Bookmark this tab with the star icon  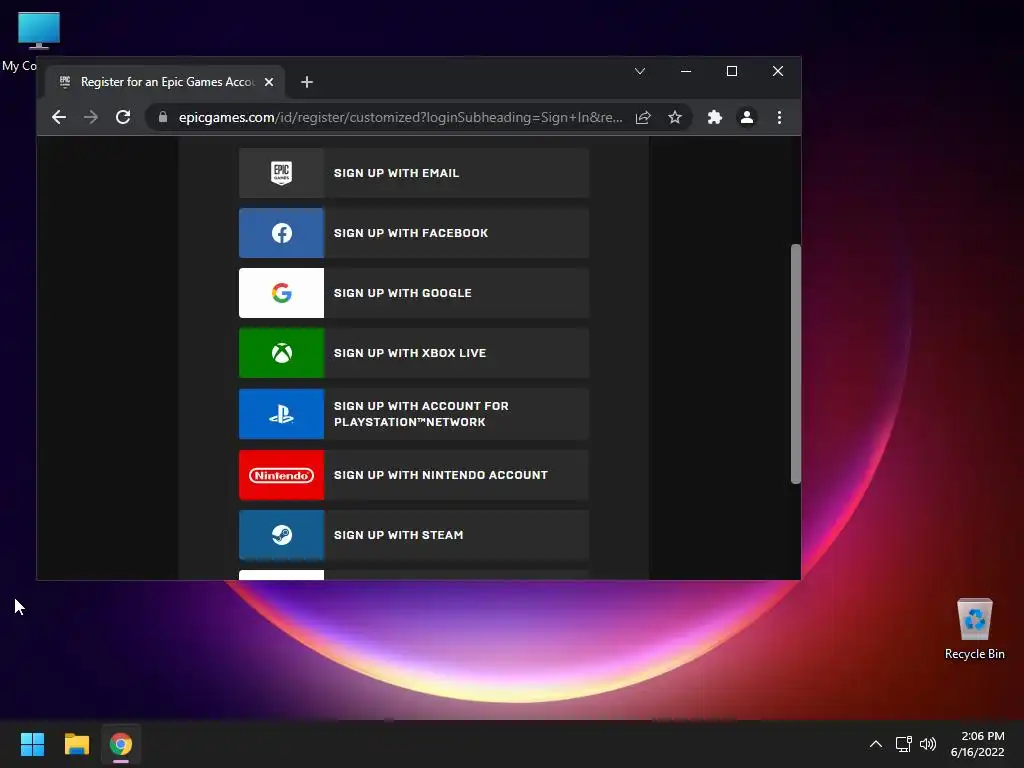[675, 118]
